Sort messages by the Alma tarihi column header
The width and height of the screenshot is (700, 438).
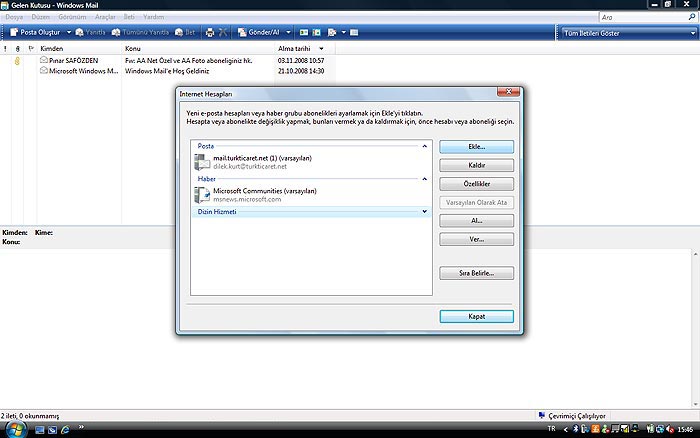tap(305, 48)
